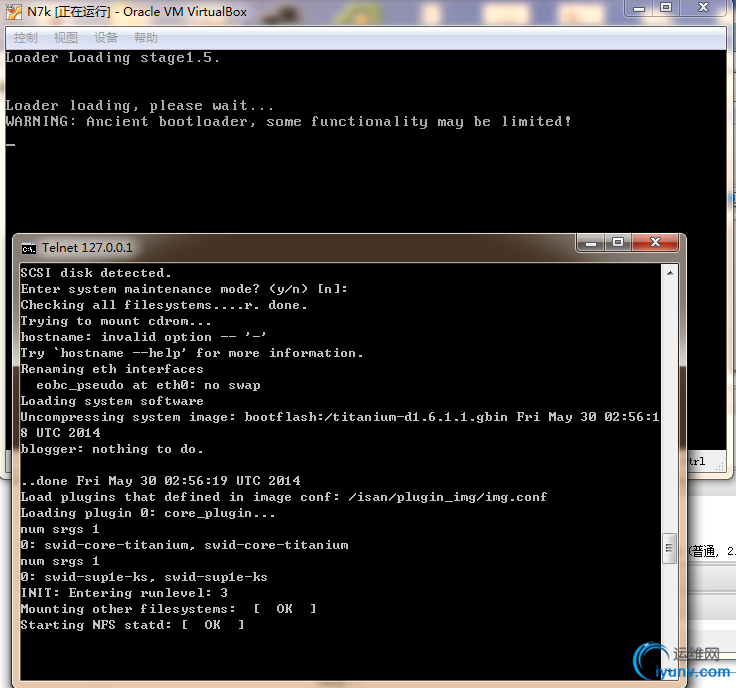
Task: Click the VirtualBox N7k window icon
Action: [x=14, y=12]
